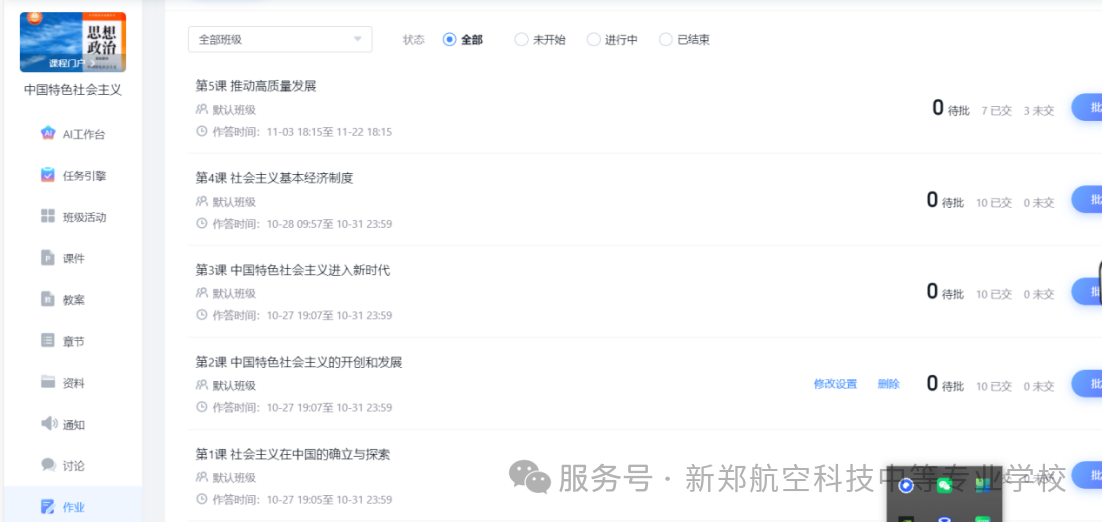Select the 进行中 status radio button
The image size is (1102, 522).
coord(594,39)
